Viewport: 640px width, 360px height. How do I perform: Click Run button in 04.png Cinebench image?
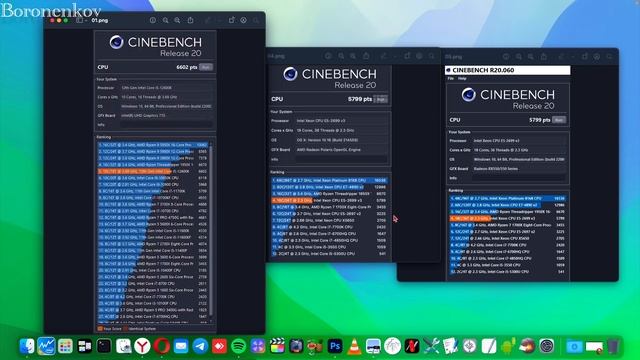381,99
